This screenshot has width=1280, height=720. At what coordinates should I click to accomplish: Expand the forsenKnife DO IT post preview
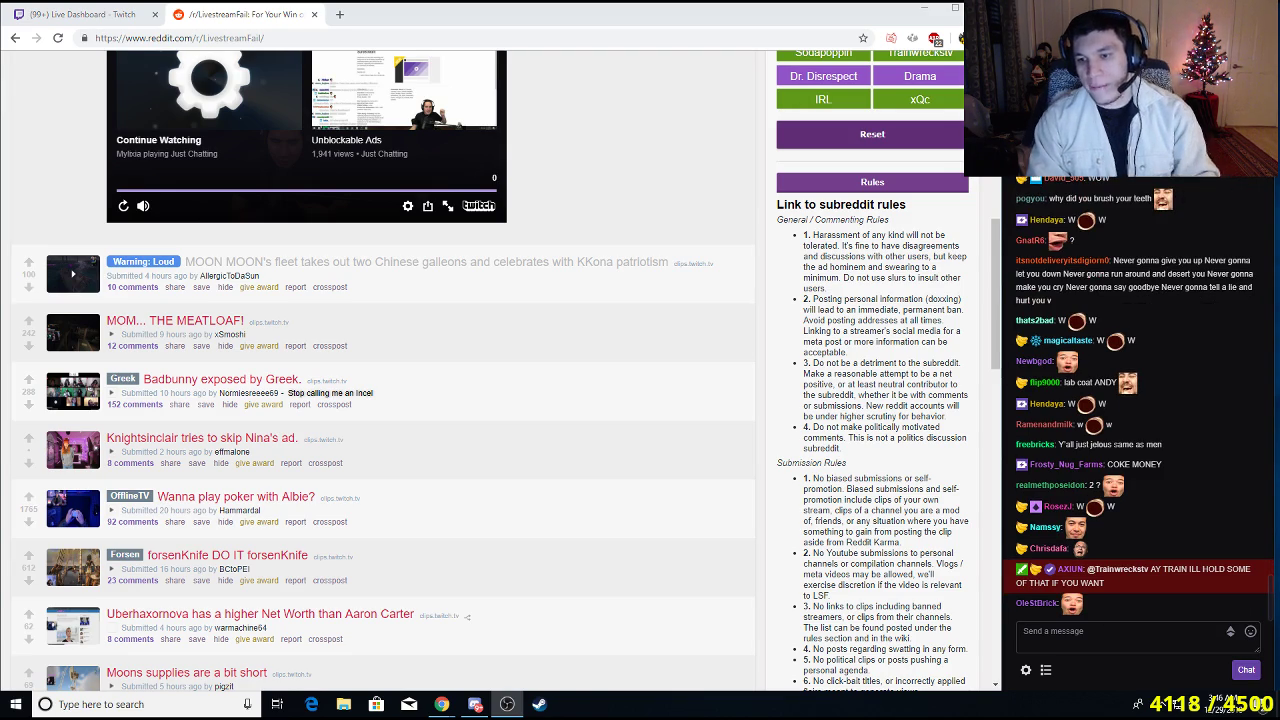tap(112, 569)
